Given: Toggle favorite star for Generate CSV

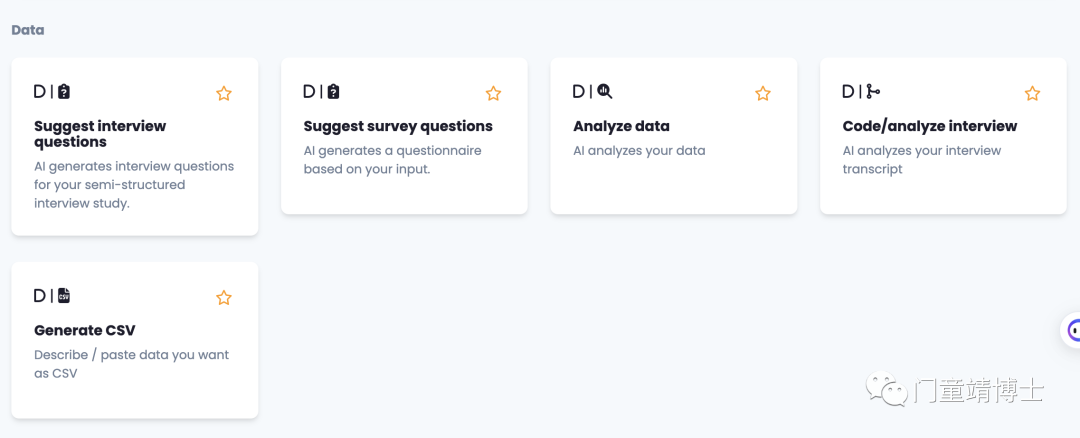Looking at the screenshot, I should click(224, 298).
